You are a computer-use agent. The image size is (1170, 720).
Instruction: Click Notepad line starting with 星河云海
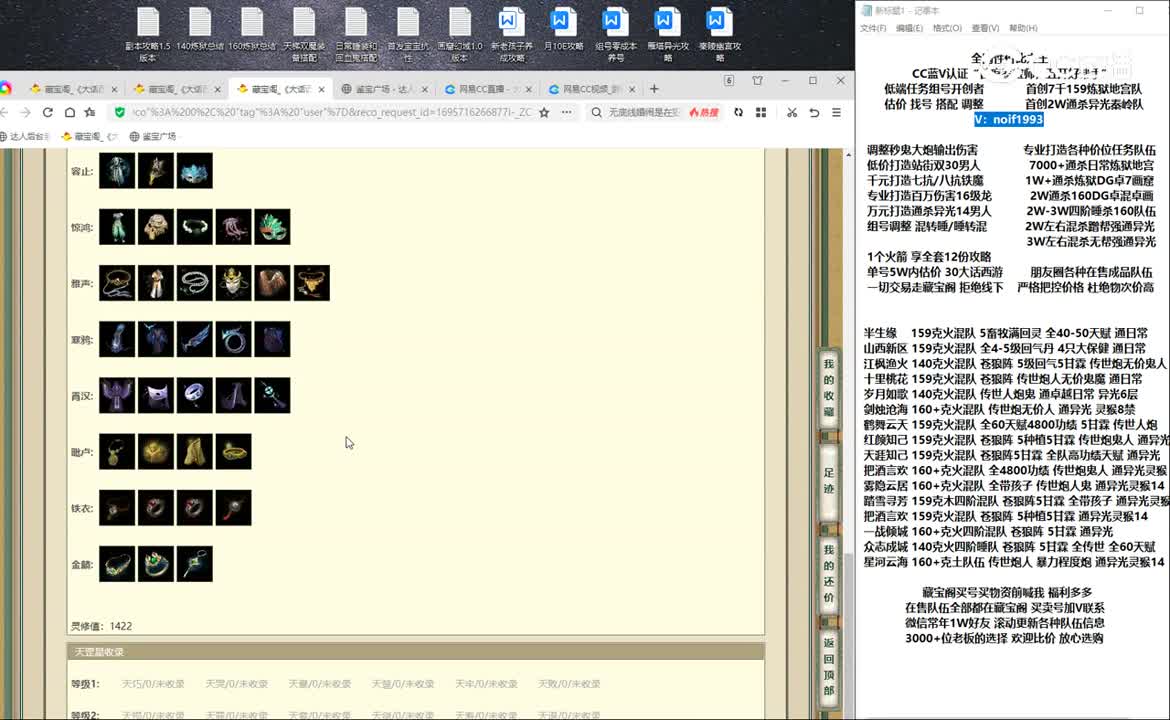tap(1014, 562)
